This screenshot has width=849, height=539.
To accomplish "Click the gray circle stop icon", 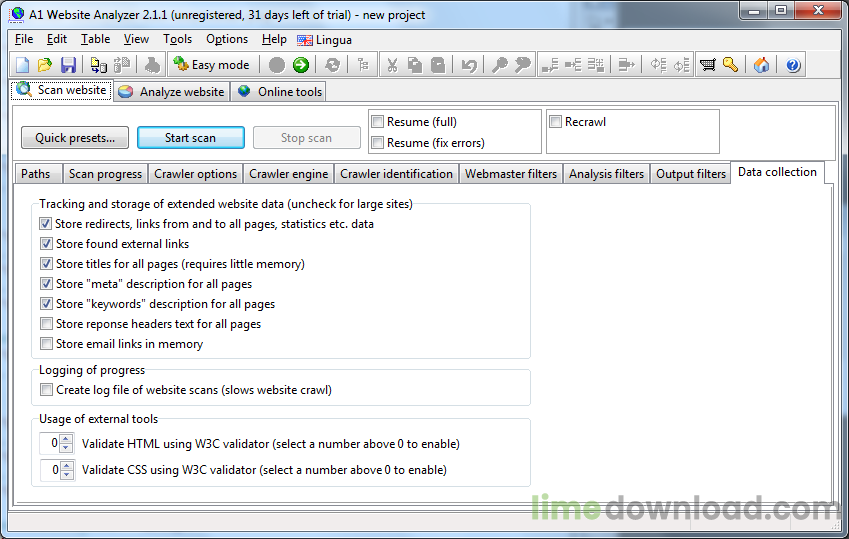I will [277, 65].
